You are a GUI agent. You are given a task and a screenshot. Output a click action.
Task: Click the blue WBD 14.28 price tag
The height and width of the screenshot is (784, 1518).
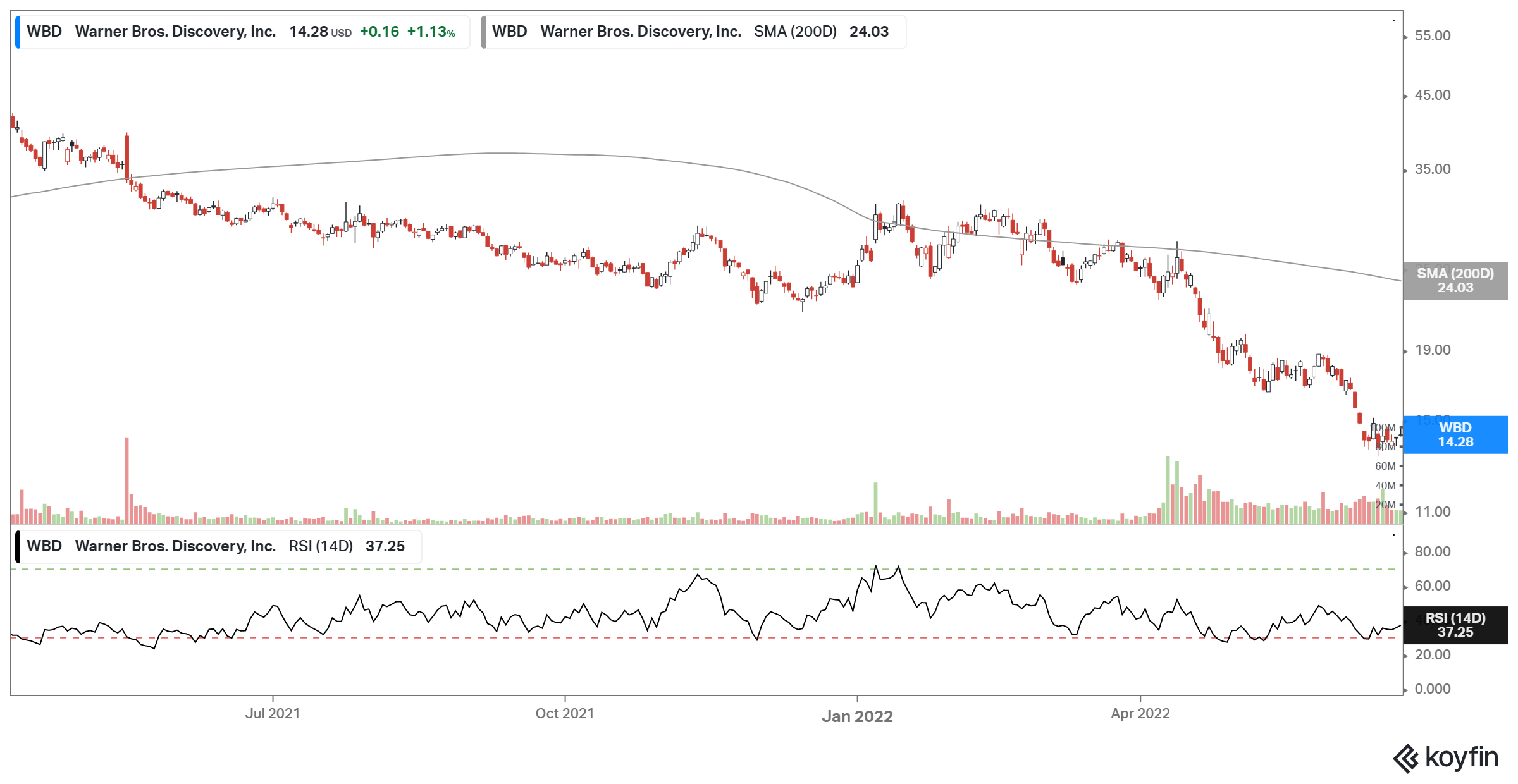click(1455, 435)
